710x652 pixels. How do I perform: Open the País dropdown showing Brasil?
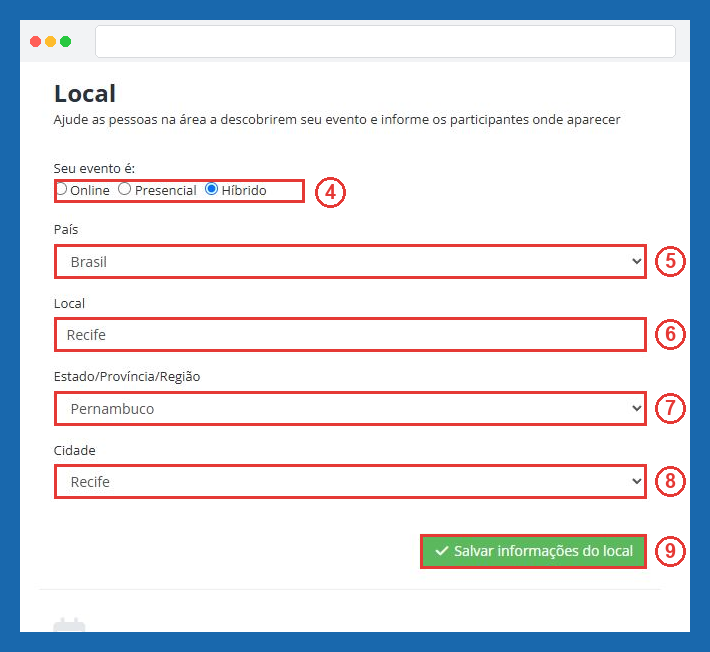click(x=350, y=262)
